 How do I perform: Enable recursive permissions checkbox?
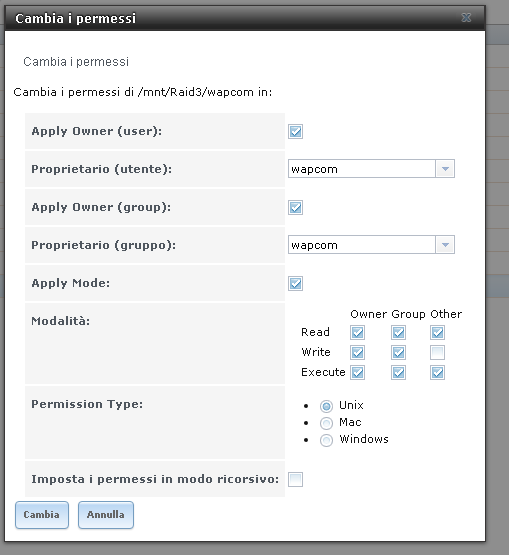[295, 480]
